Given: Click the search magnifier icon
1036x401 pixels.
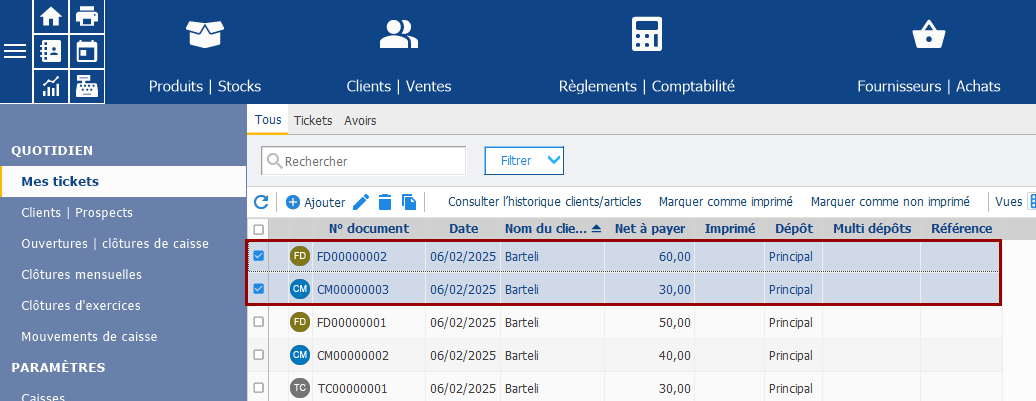Looking at the screenshot, I should [274, 161].
